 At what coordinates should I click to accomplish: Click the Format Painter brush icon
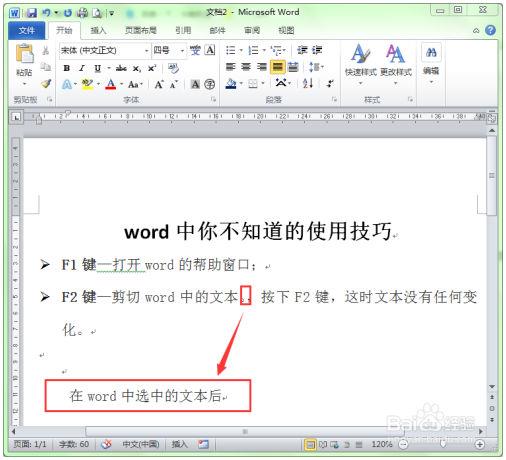point(46,84)
